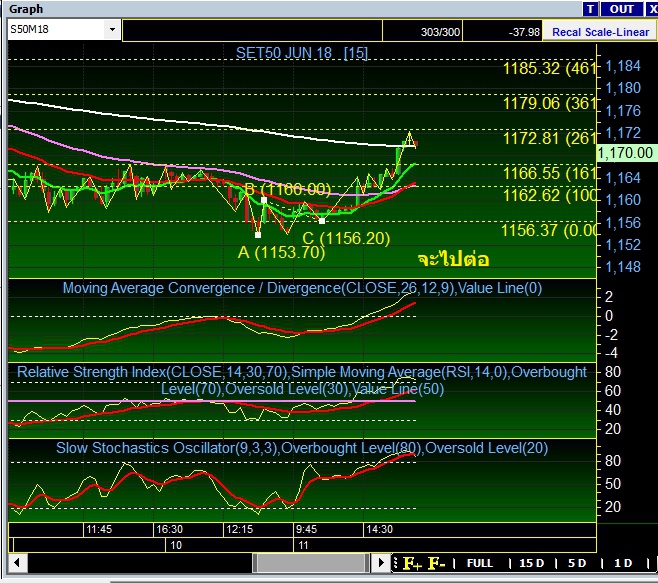Viewport: 658px width, 583px height.
Task: Click the Moving Average Convergence / Divergence title
Action: click(302, 288)
